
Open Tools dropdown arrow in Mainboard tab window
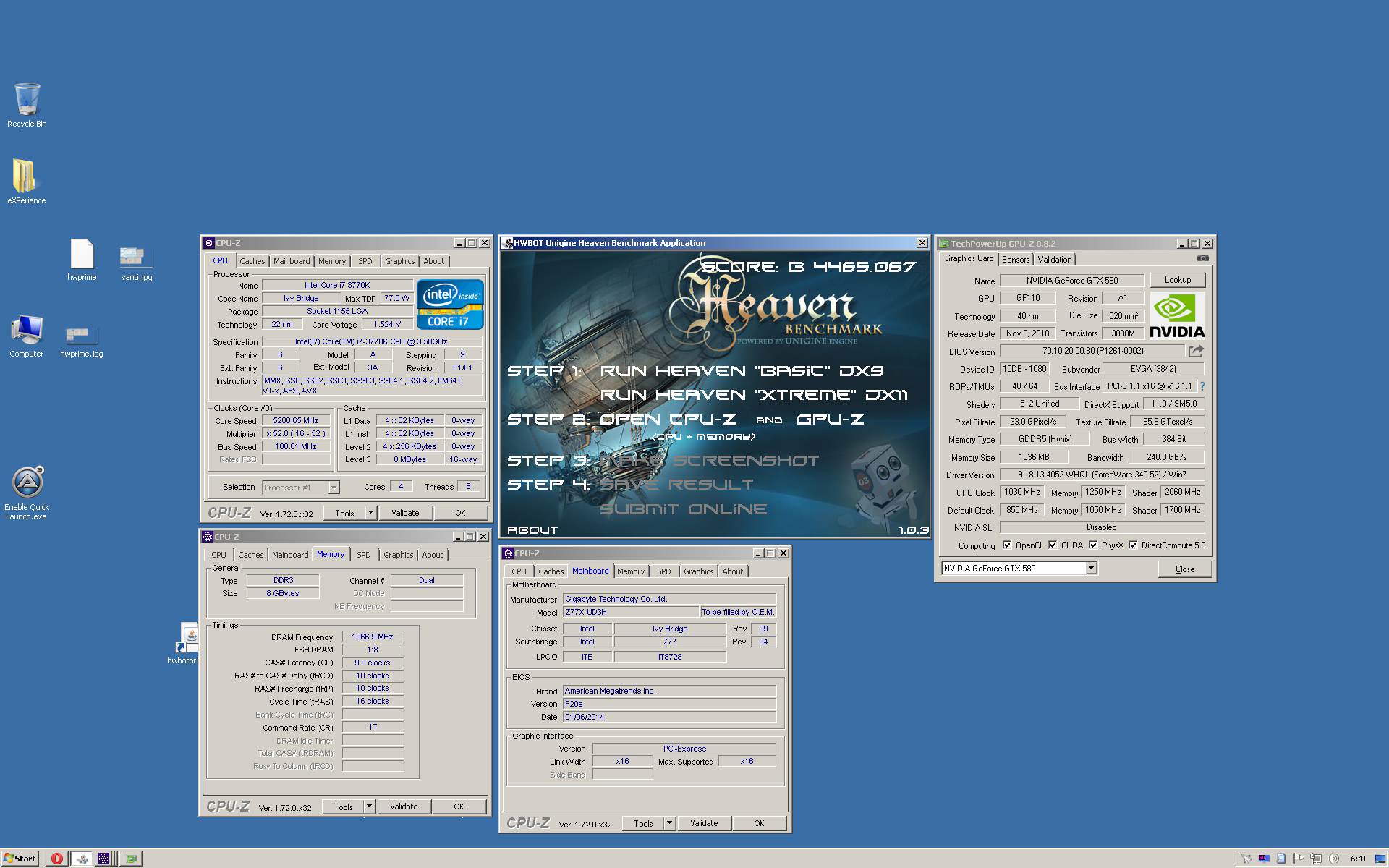pos(669,823)
